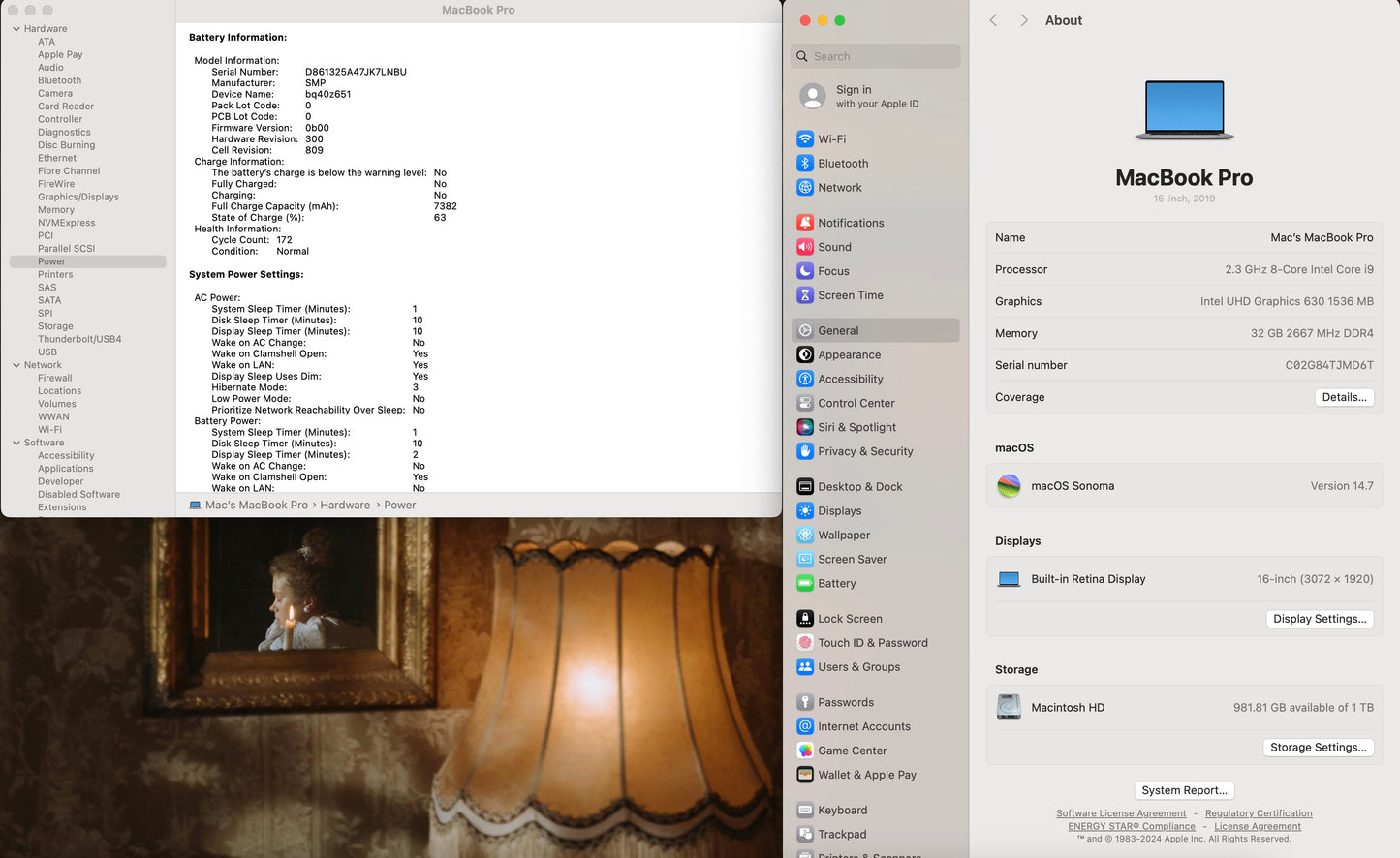Open the Game Center icon
The height and width of the screenshot is (858, 1400).
click(805, 751)
